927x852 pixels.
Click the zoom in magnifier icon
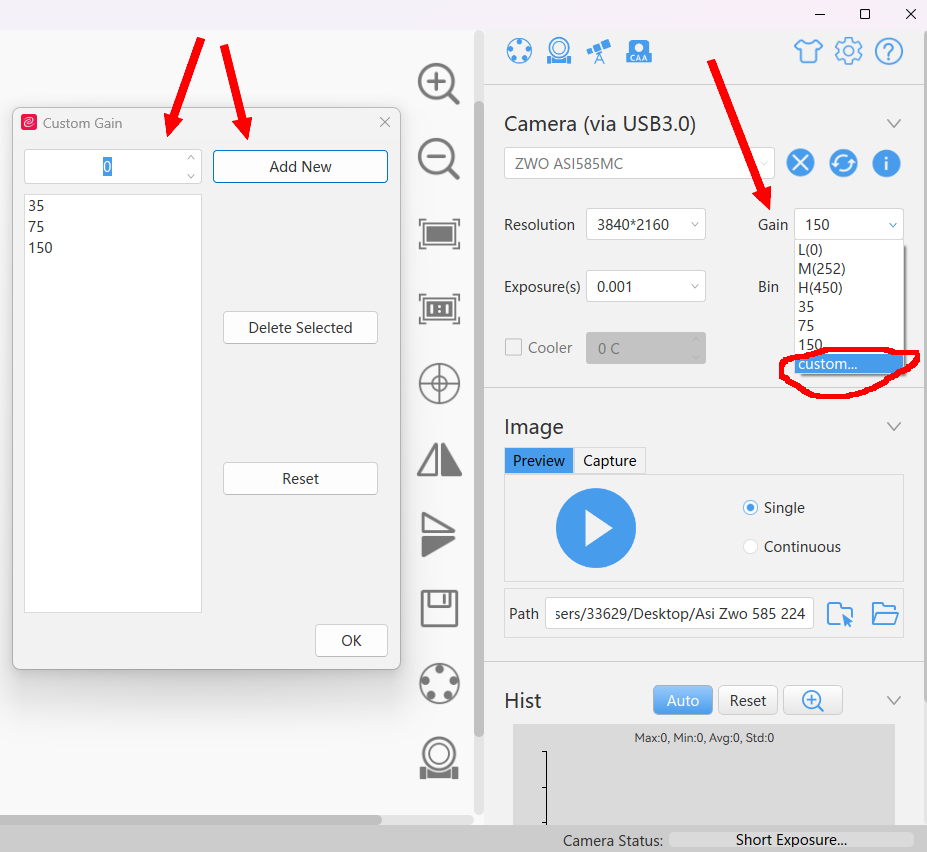(439, 83)
